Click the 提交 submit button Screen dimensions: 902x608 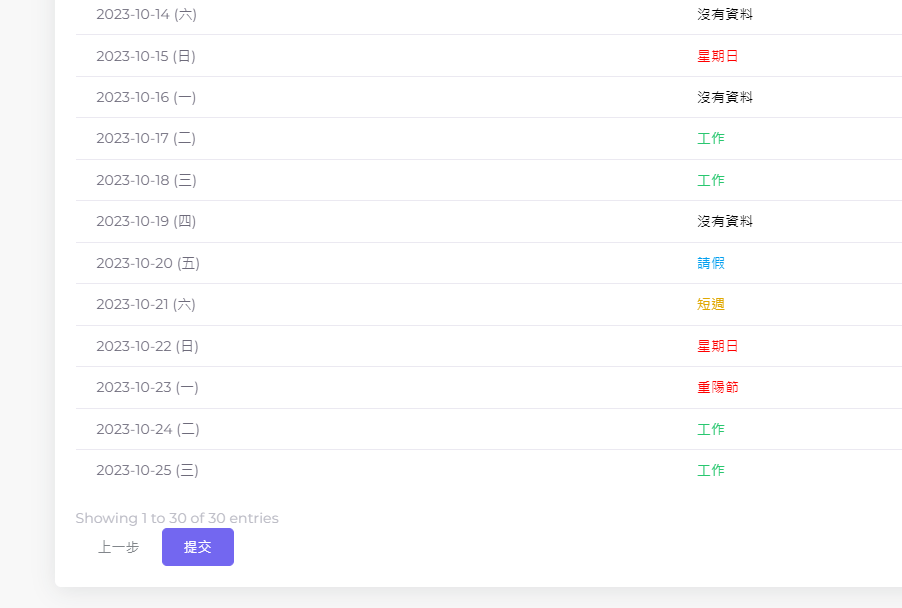tap(197, 547)
